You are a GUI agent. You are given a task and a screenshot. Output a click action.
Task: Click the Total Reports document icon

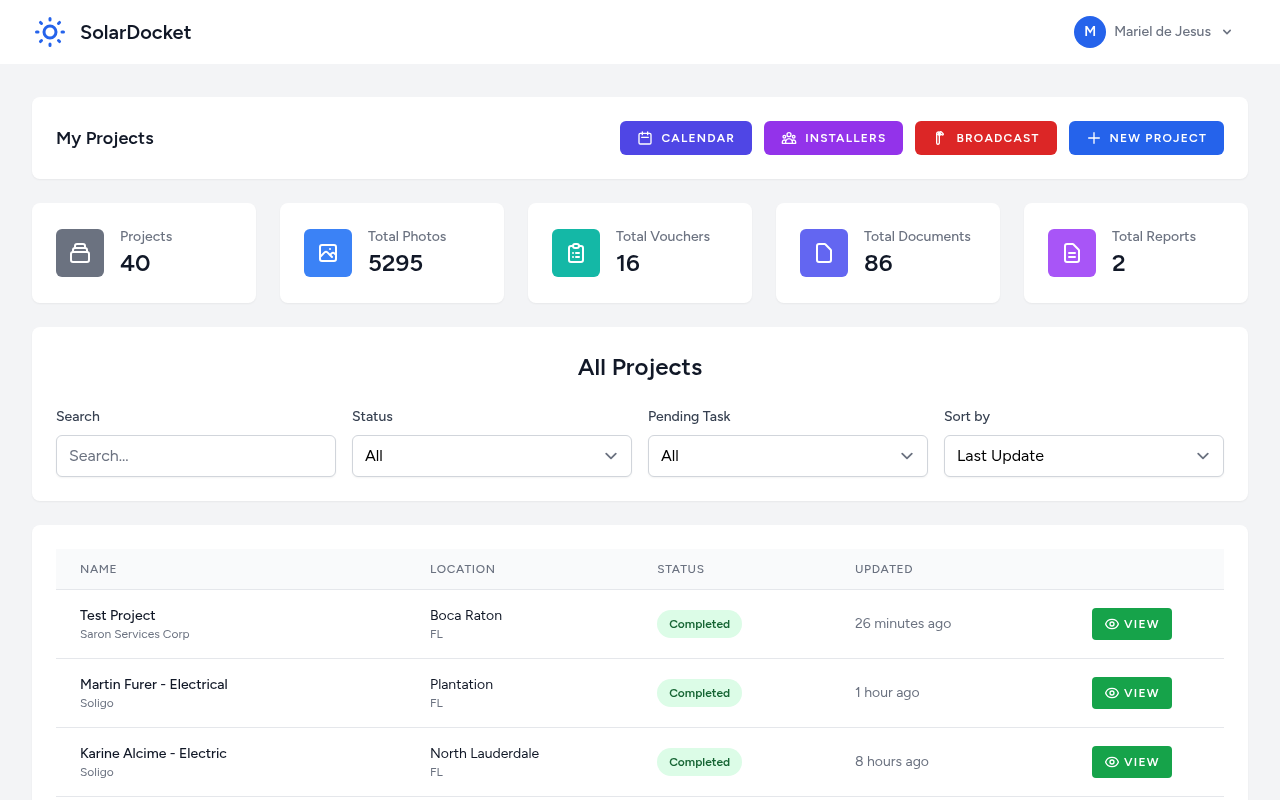coord(1071,253)
